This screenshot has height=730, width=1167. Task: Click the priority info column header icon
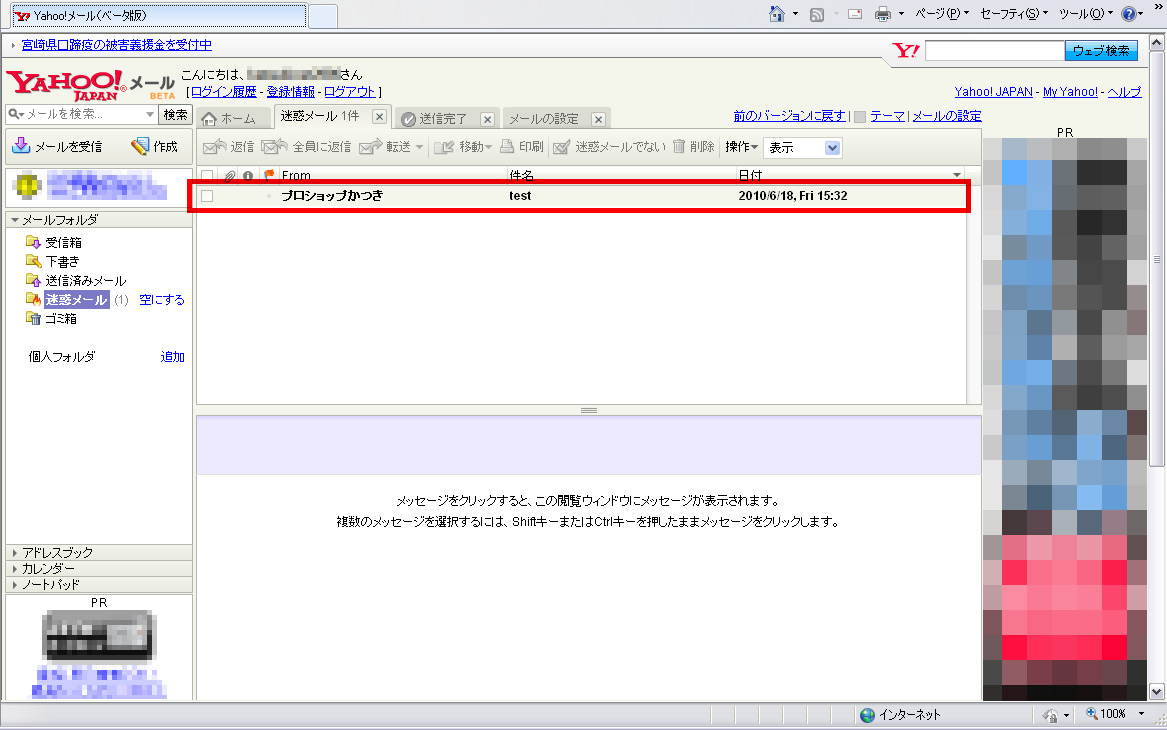tap(248, 176)
